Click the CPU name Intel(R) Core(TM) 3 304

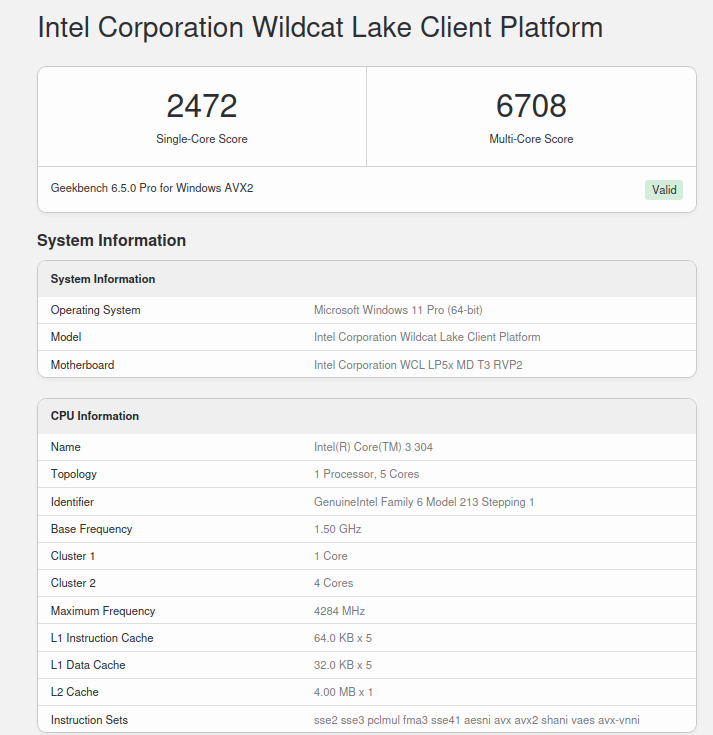(373, 447)
